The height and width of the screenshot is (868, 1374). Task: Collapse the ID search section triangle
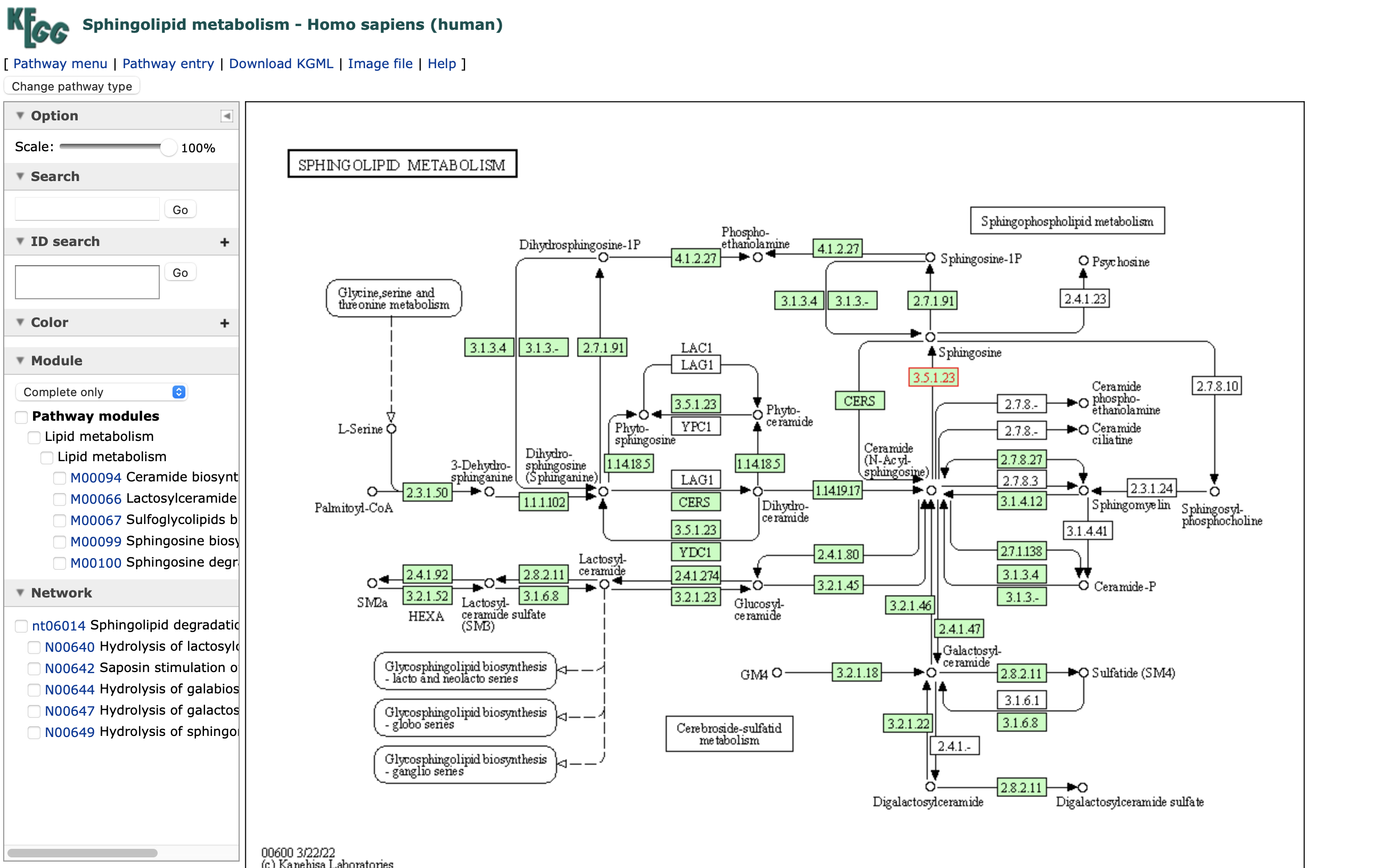pos(20,241)
